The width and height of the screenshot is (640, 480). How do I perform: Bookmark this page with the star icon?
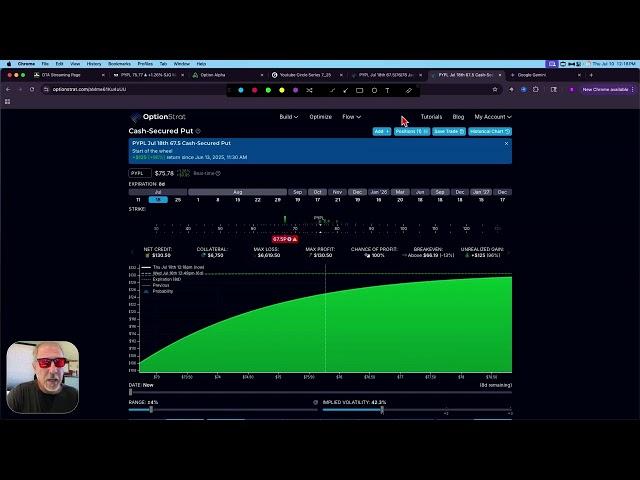[495, 89]
